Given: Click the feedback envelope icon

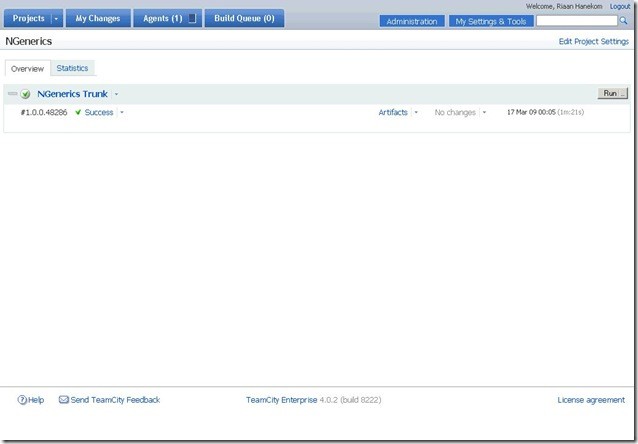Looking at the screenshot, I should point(63,400).
